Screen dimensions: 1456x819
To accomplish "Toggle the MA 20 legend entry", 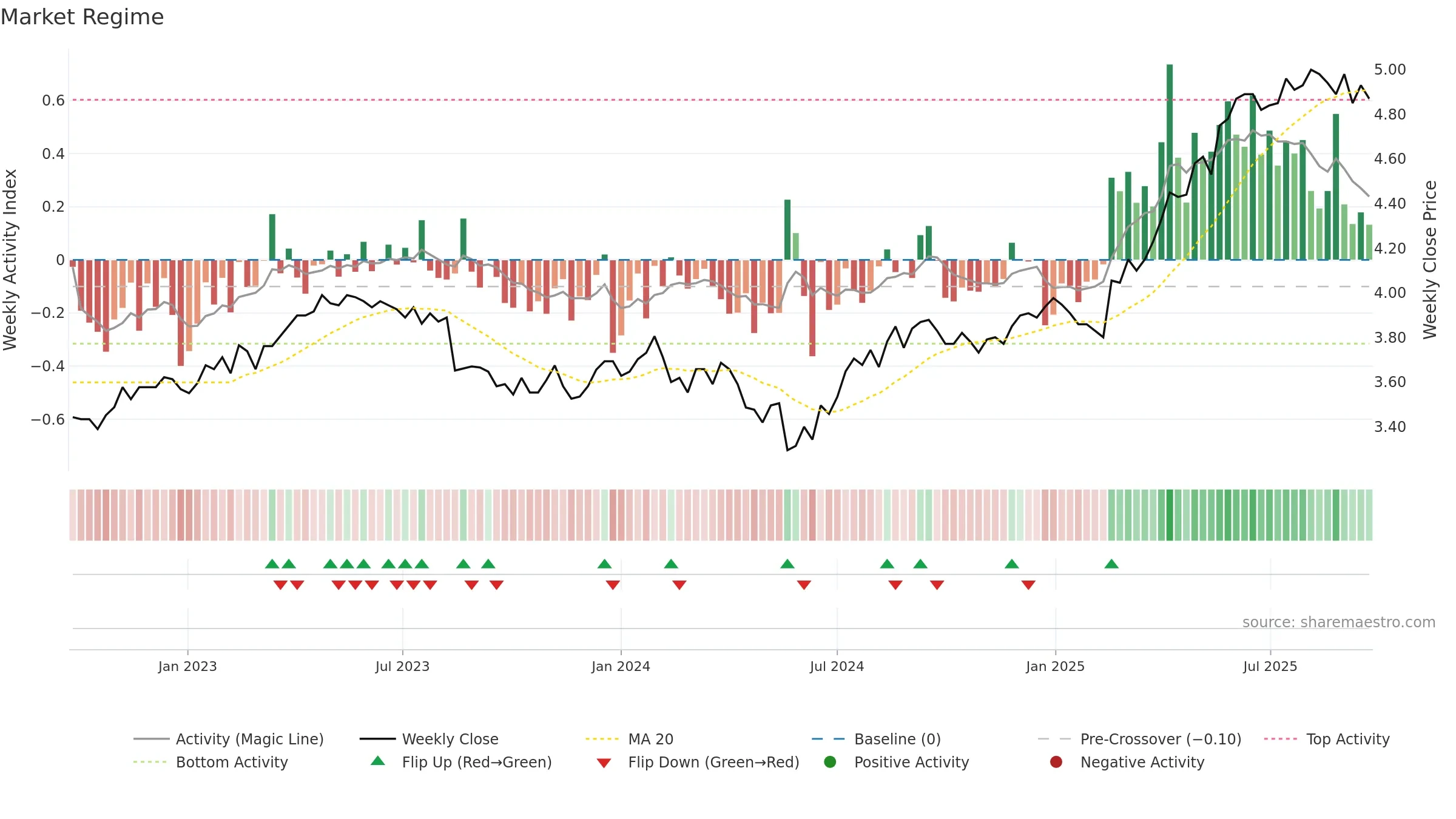I will 630,739.
